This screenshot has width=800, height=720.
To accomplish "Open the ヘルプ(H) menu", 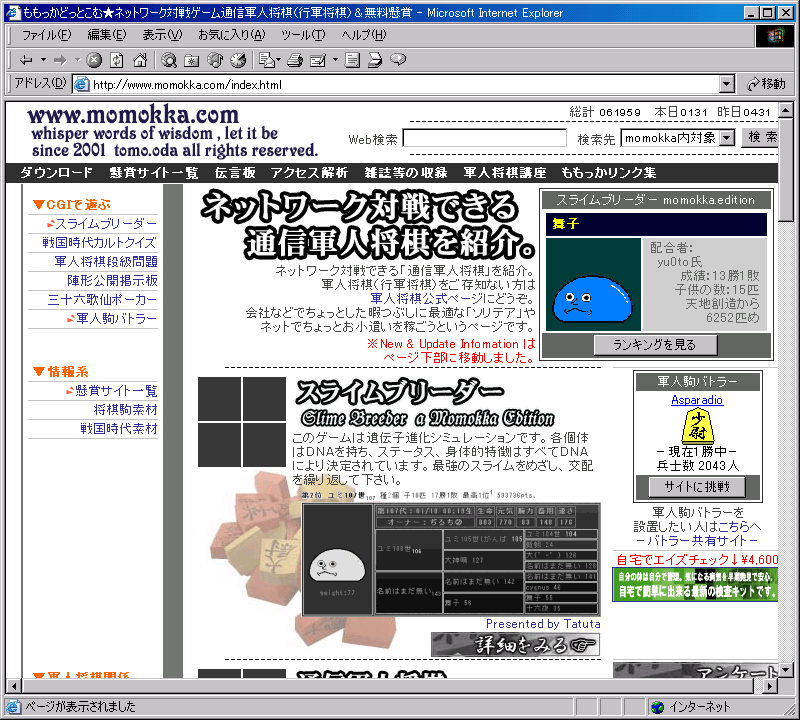I will 364,35.
